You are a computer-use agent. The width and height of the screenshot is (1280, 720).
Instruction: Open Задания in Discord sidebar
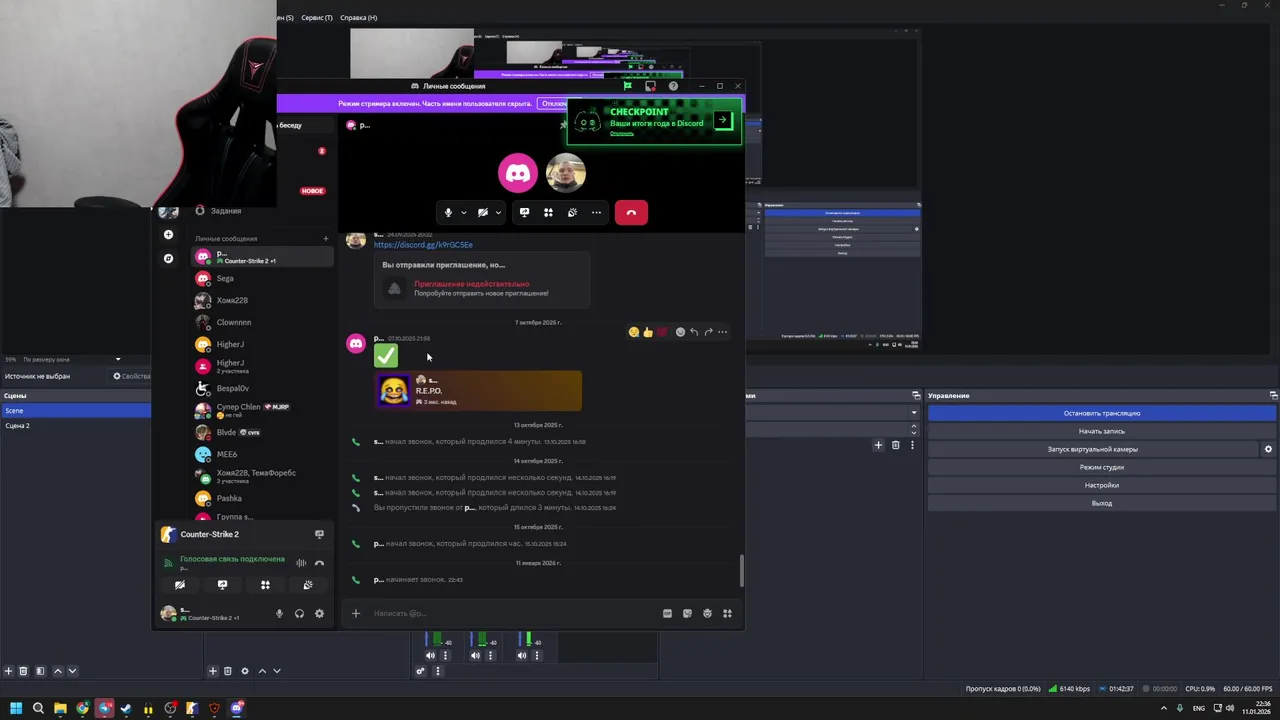[x=225, y=211]
